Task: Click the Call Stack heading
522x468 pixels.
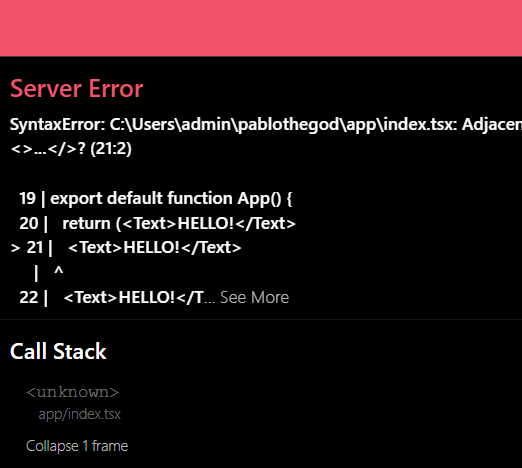Action: (58, 351)
